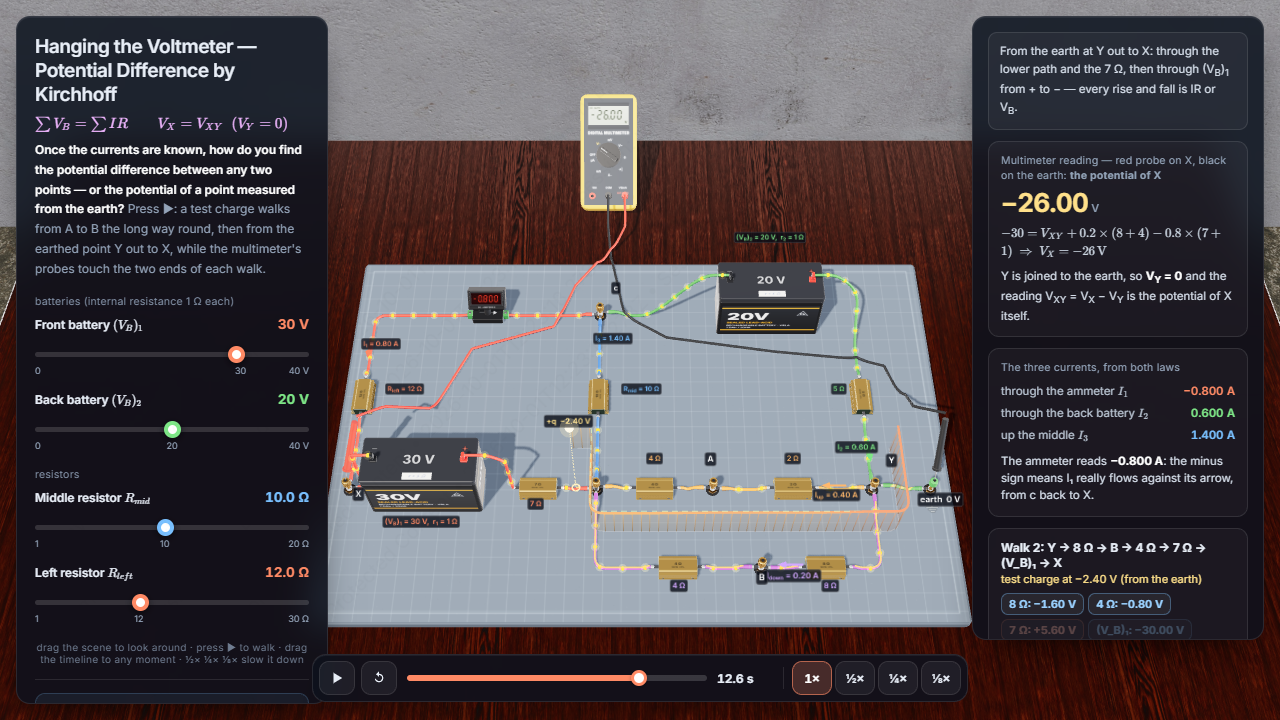Viewport: 1280px width, 720px height.
Task: Click the 5 Ω resistor component
Action: [861, 398]
